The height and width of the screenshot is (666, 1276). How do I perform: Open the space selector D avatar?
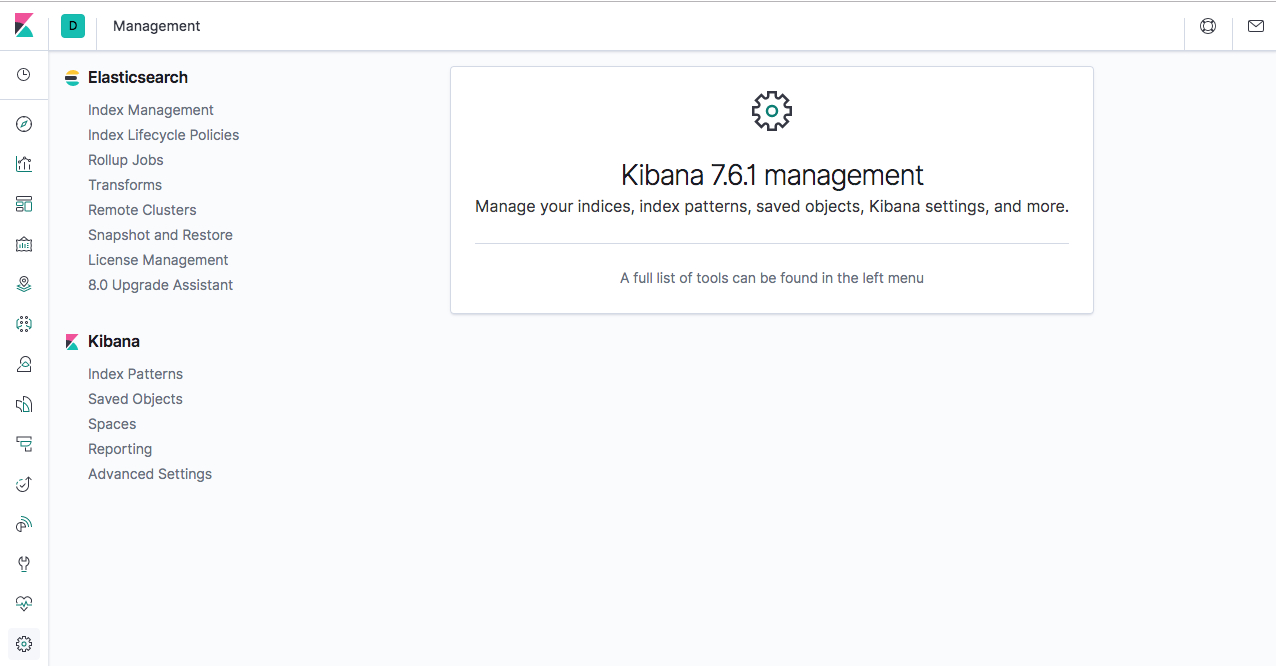click(x=73, y=26)
